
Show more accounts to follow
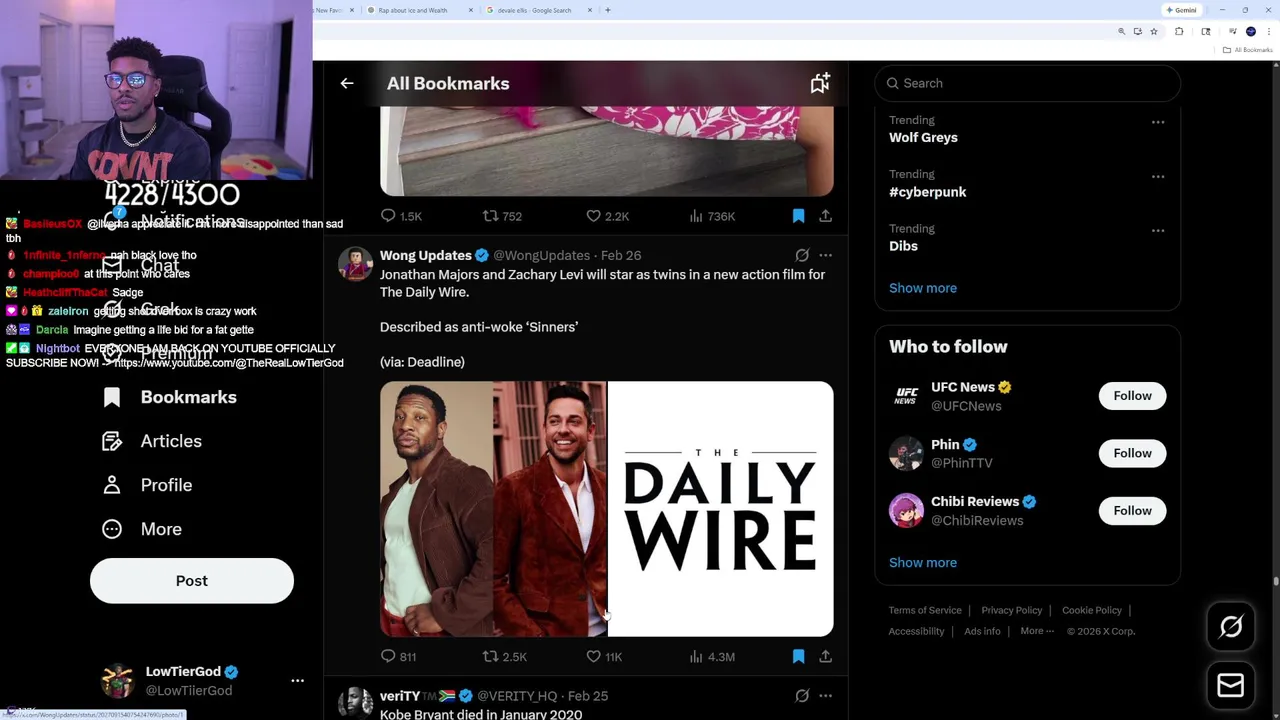(x=923, y=563)
